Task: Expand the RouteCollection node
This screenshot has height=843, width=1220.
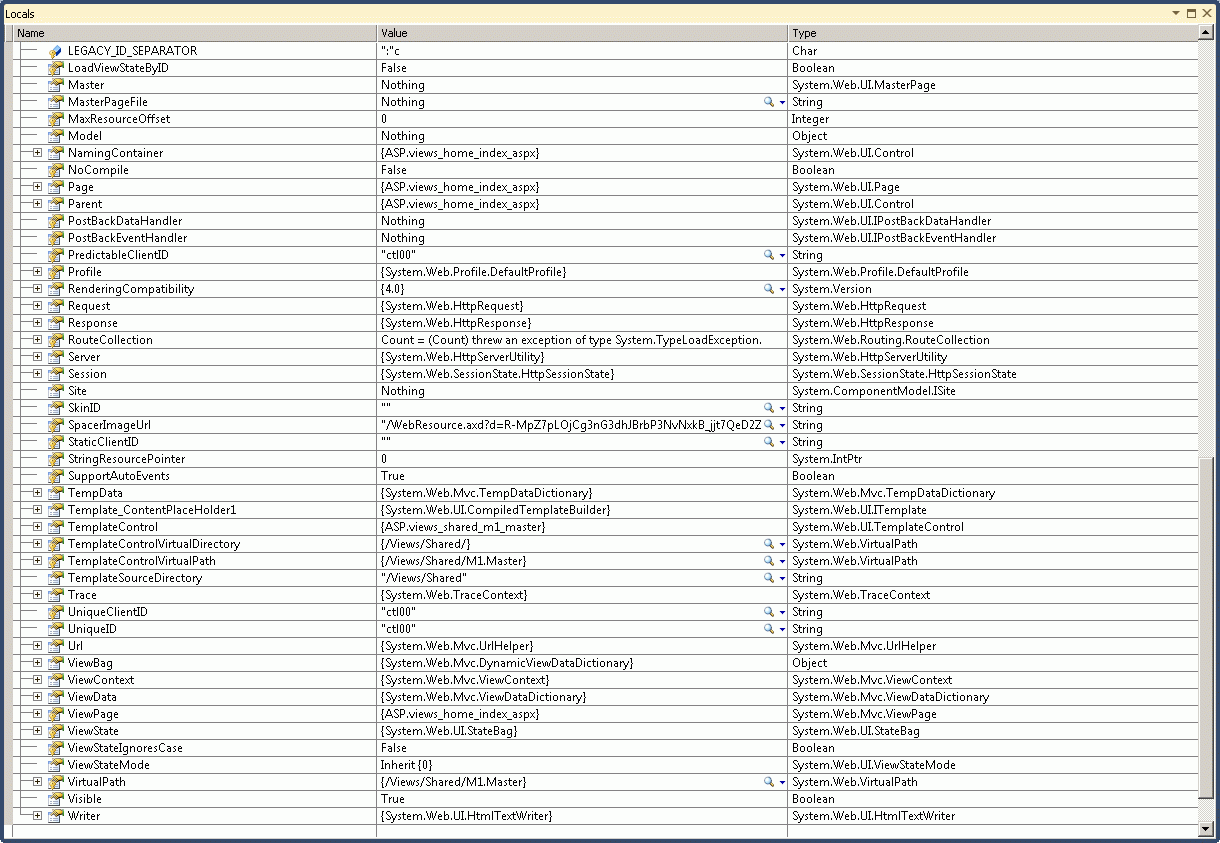Action: tap(37, 340)
